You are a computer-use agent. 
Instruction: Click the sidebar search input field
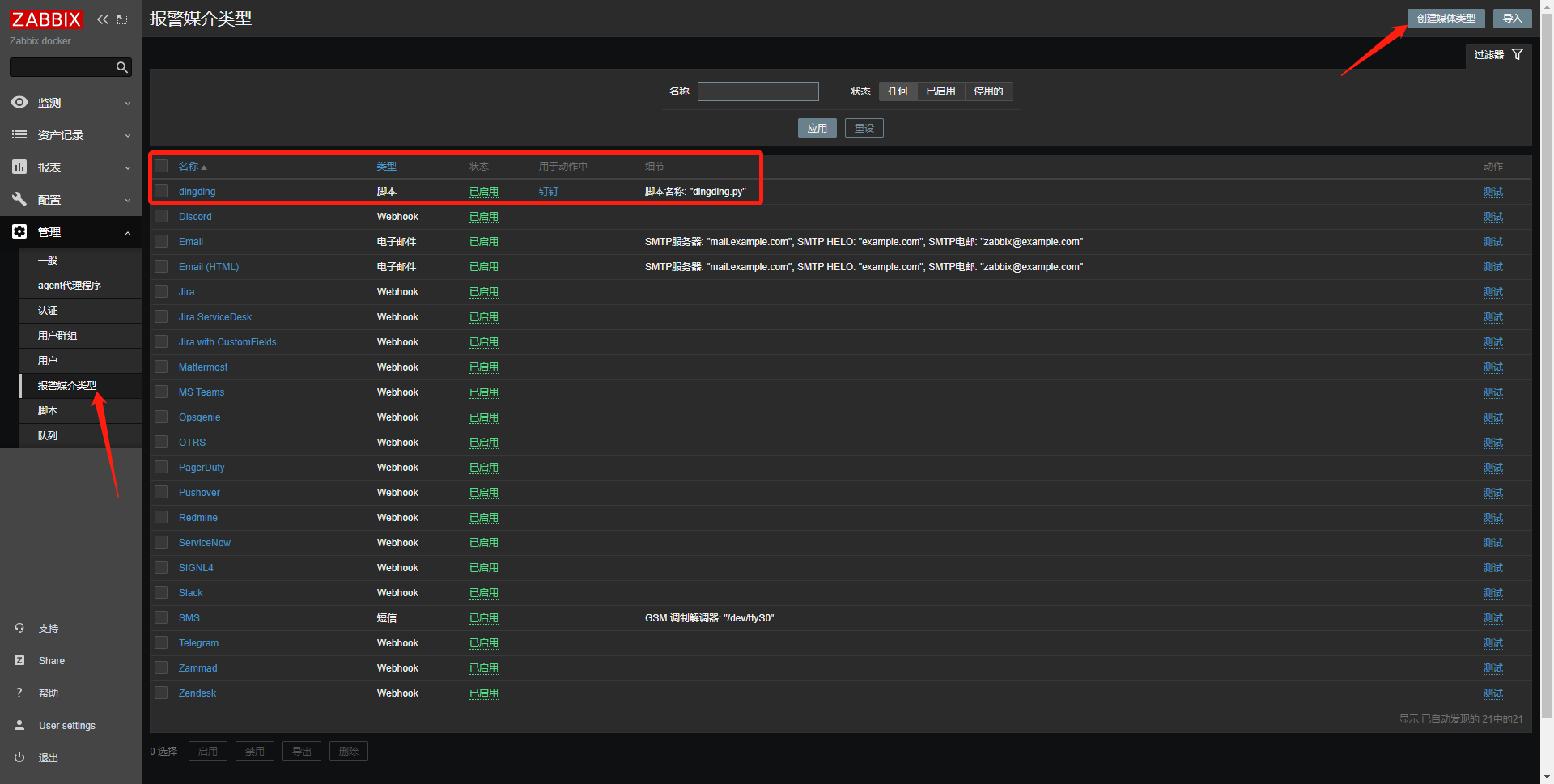[62, 67]
